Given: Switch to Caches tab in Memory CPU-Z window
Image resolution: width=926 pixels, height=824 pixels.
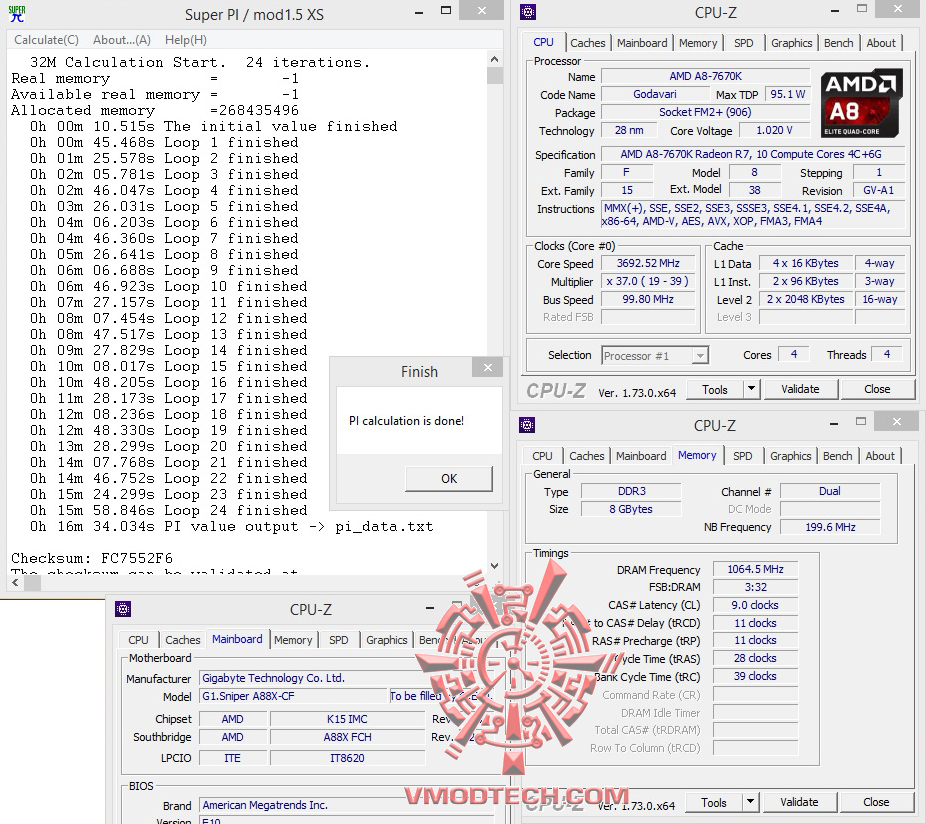Looking at the screenshot, I should click(586, 456).
